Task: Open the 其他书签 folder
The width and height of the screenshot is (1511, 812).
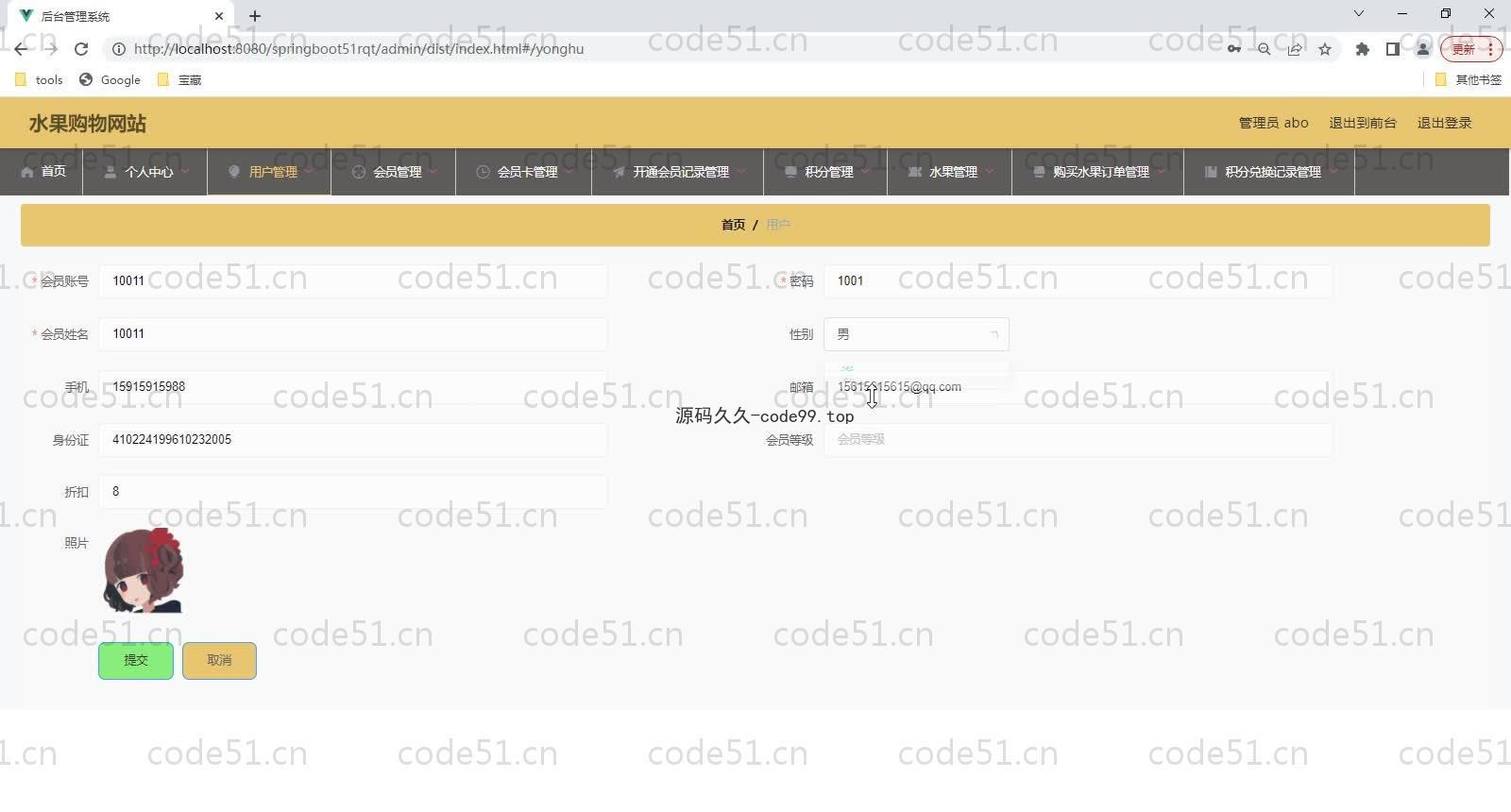Action: tap(1469, 80)
